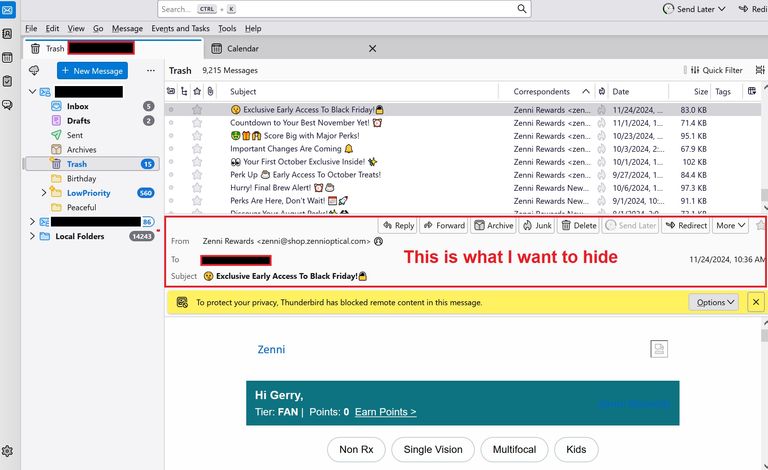Viewport: 768px width, 470px height.
Task: Open the Events and Tasks menu
Action: [x=180, y=28]
